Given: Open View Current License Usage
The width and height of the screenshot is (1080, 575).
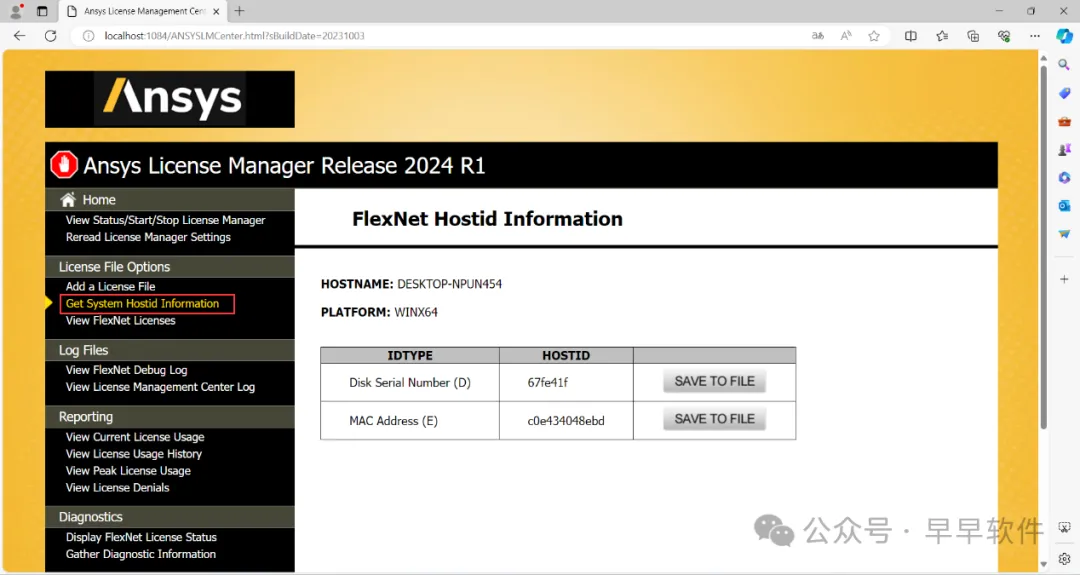Looking at the screenshot, I should (x=135, y=437).
